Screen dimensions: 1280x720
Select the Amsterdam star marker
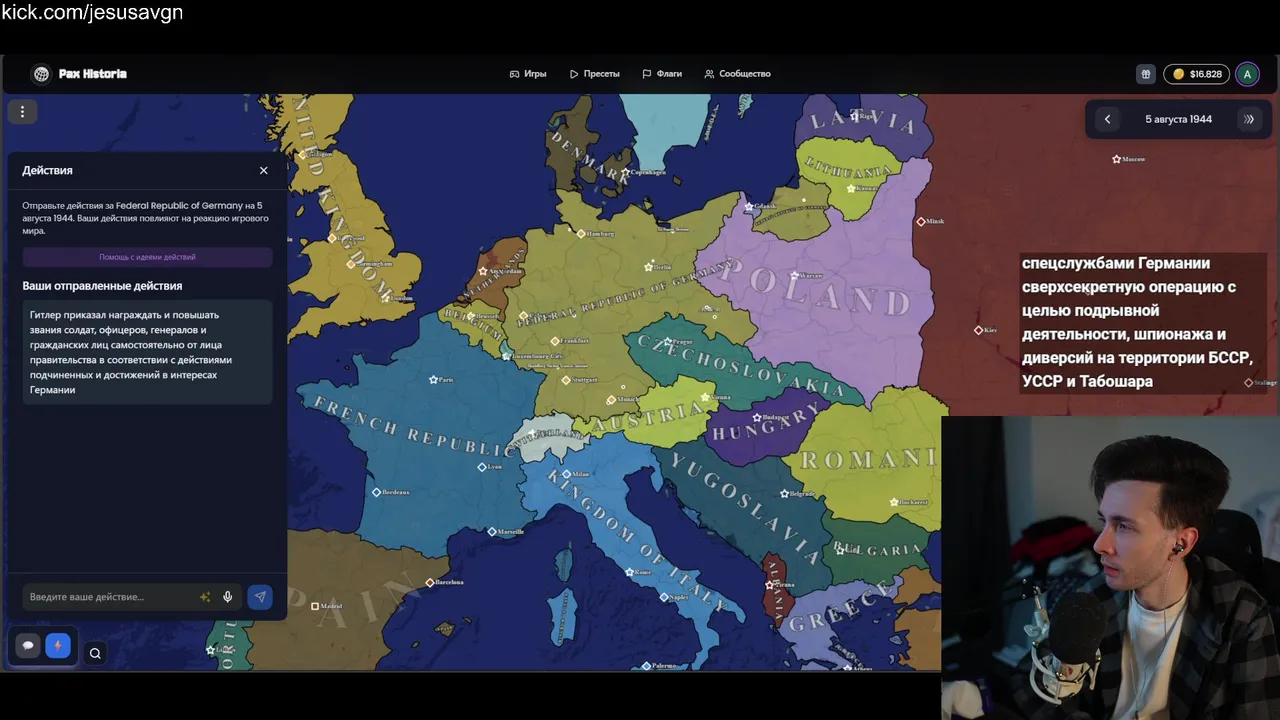(x=483, y=271)
